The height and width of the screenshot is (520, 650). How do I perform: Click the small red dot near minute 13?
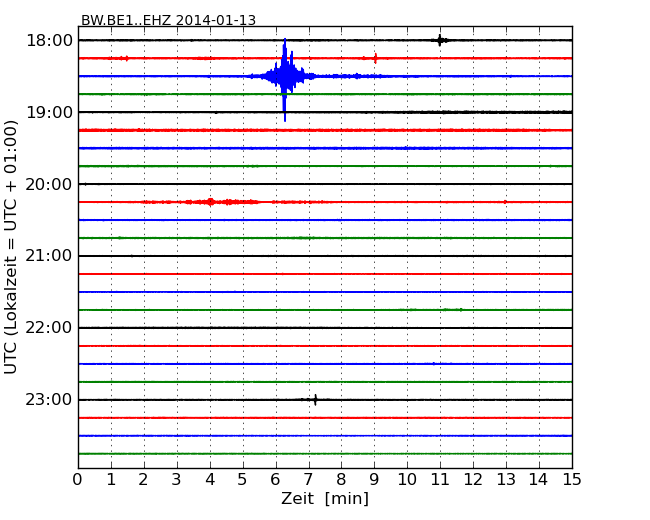505,202
